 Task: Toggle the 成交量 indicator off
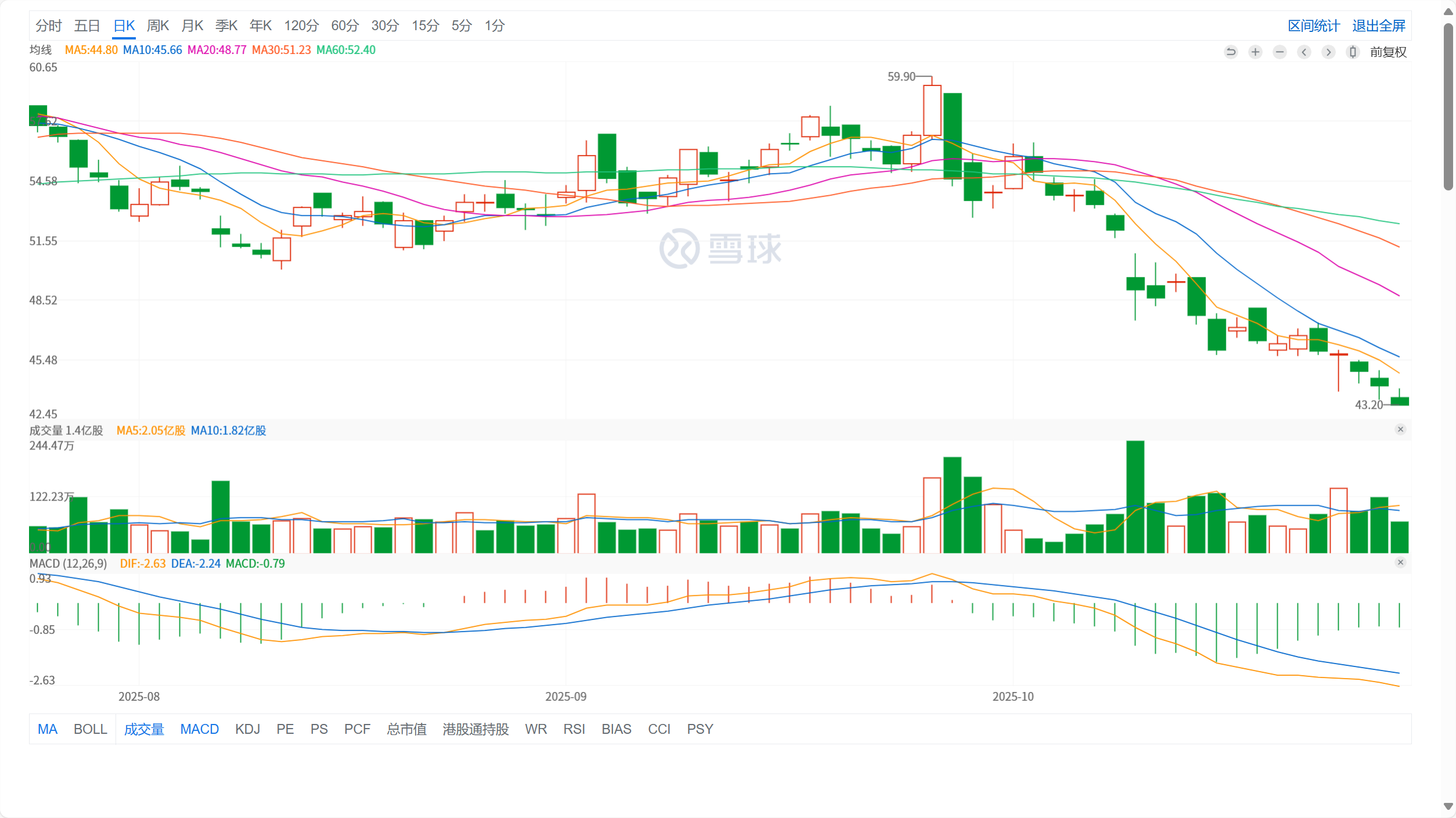tap(144, 729)
